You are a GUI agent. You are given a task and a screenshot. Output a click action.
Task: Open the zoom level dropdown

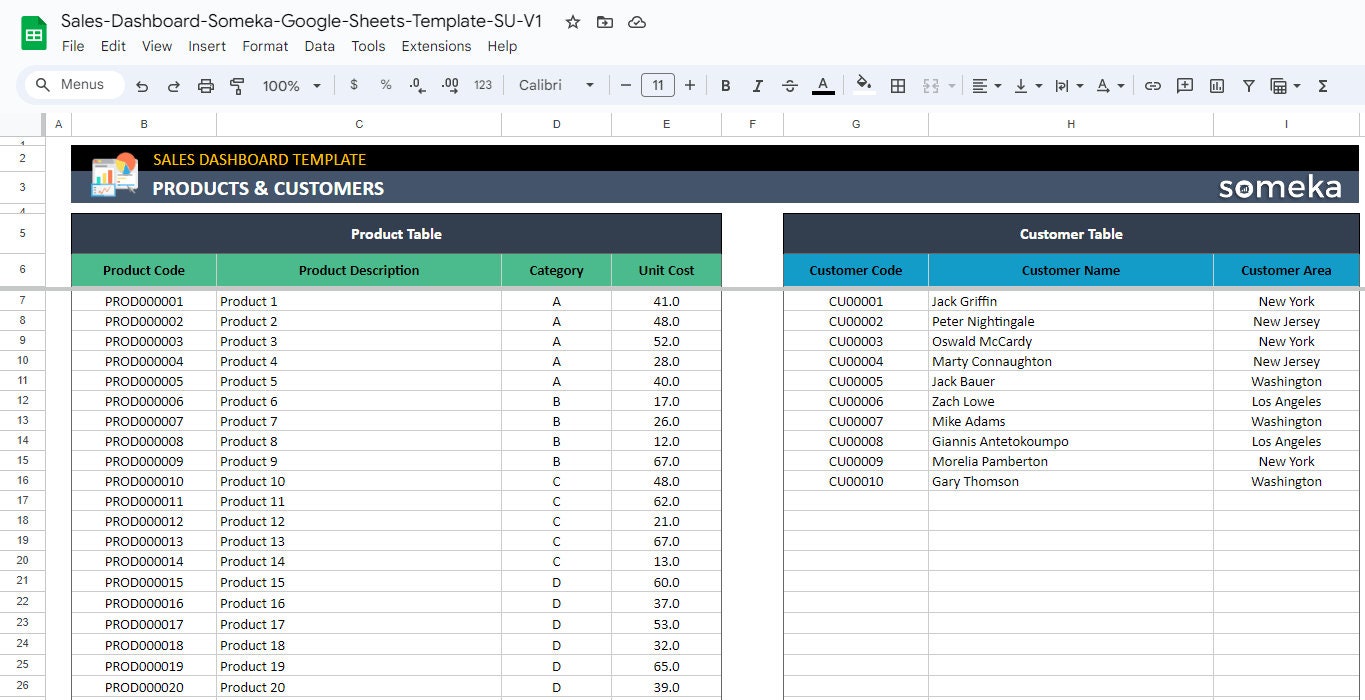[x=291, y=85]
